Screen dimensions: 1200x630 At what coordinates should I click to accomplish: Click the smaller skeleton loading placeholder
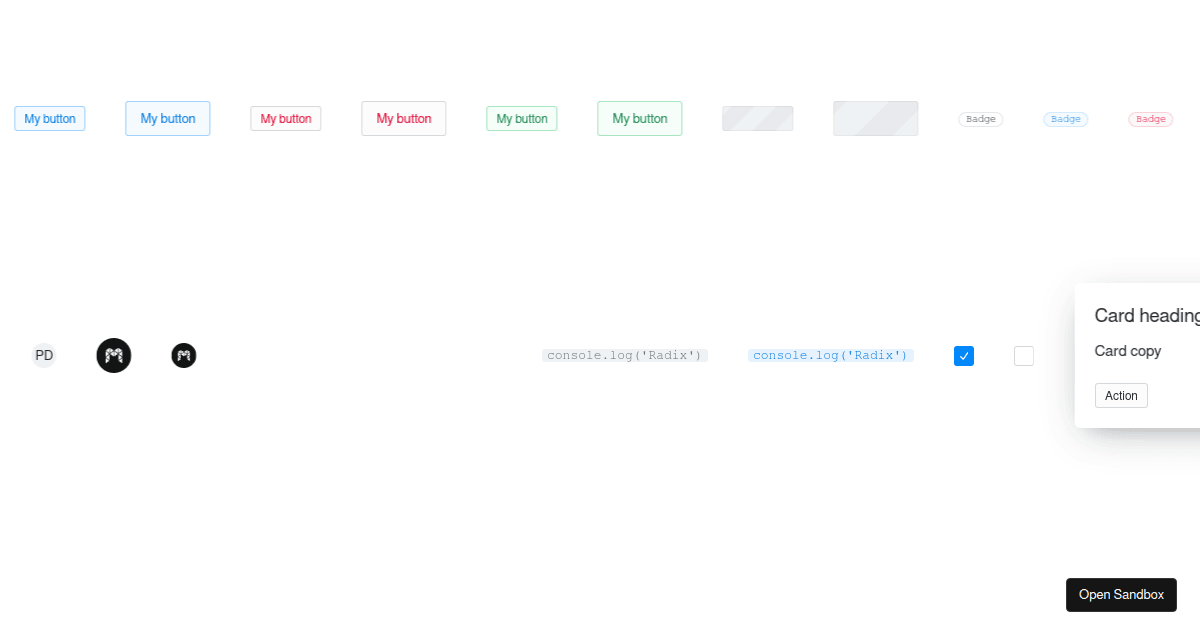pos(757,117)
